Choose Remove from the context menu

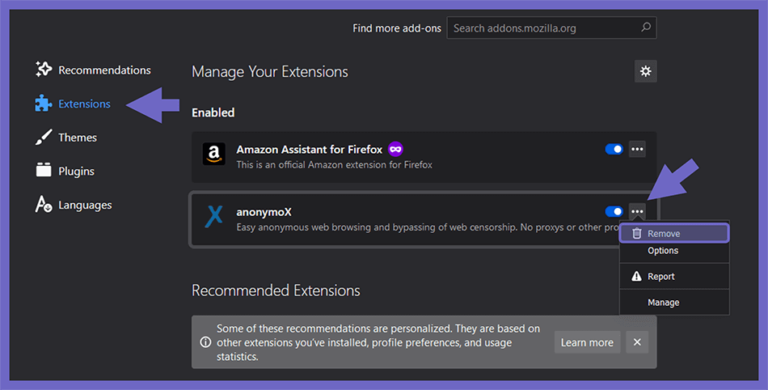click(x=674, y=233)
